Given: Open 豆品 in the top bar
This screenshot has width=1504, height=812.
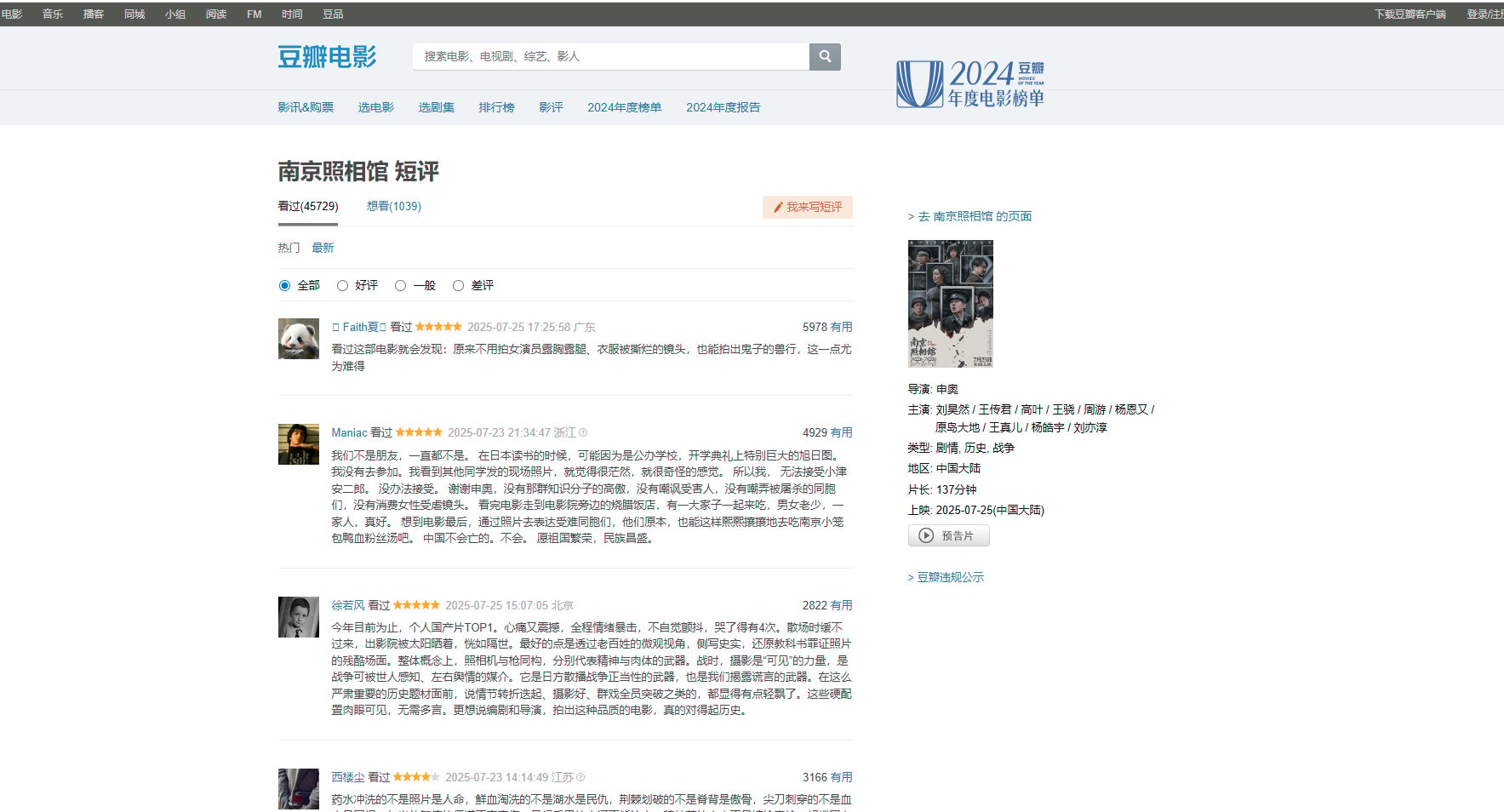Looking at the screenshot, I should [333, 14].
